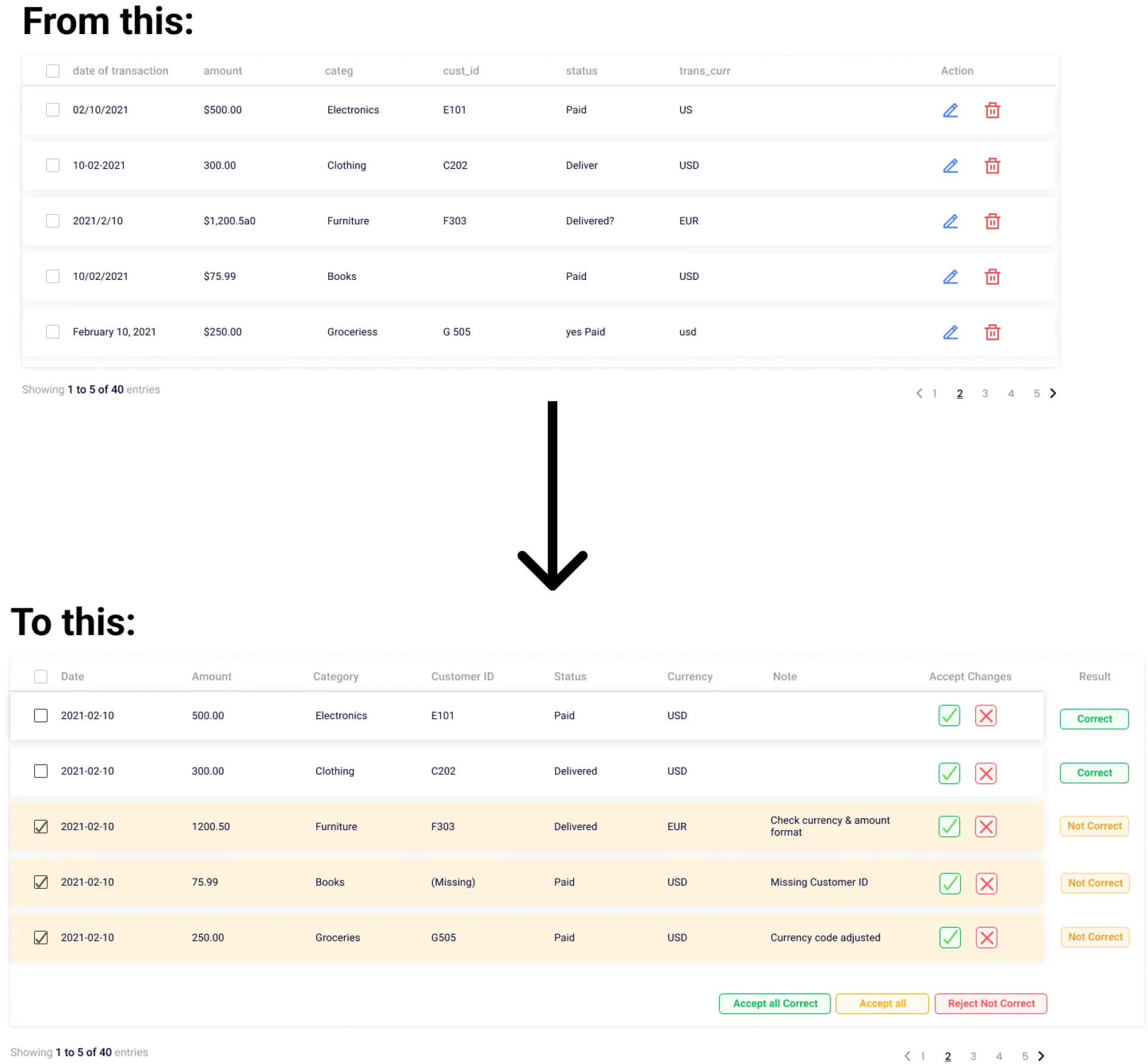Select the 10/02/2021 Books row checkbox
1148x1064 pixels.
(53, 276)
